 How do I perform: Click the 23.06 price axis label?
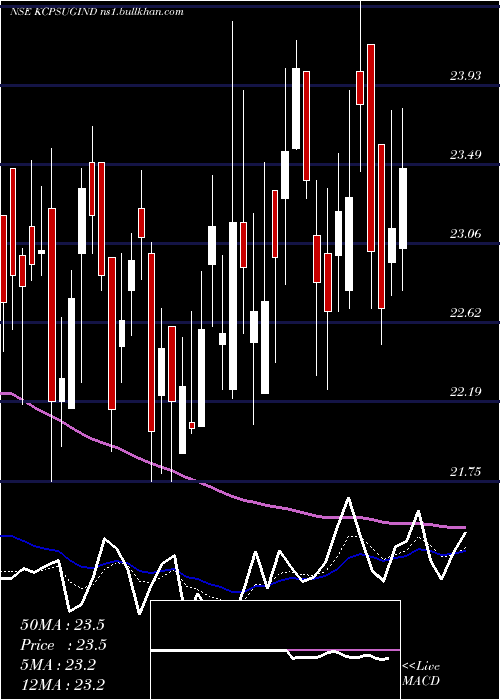tap(465, 233)
